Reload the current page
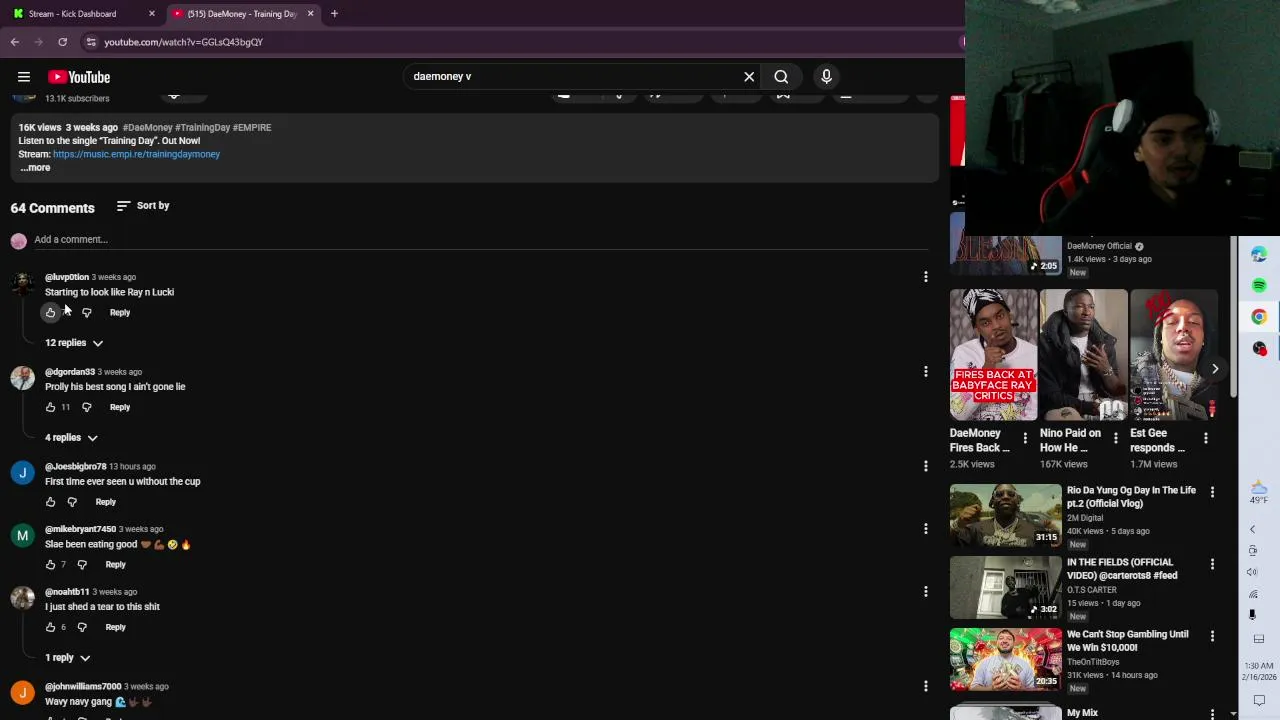This screenshot has height=720, width=1280. [62, 42]
